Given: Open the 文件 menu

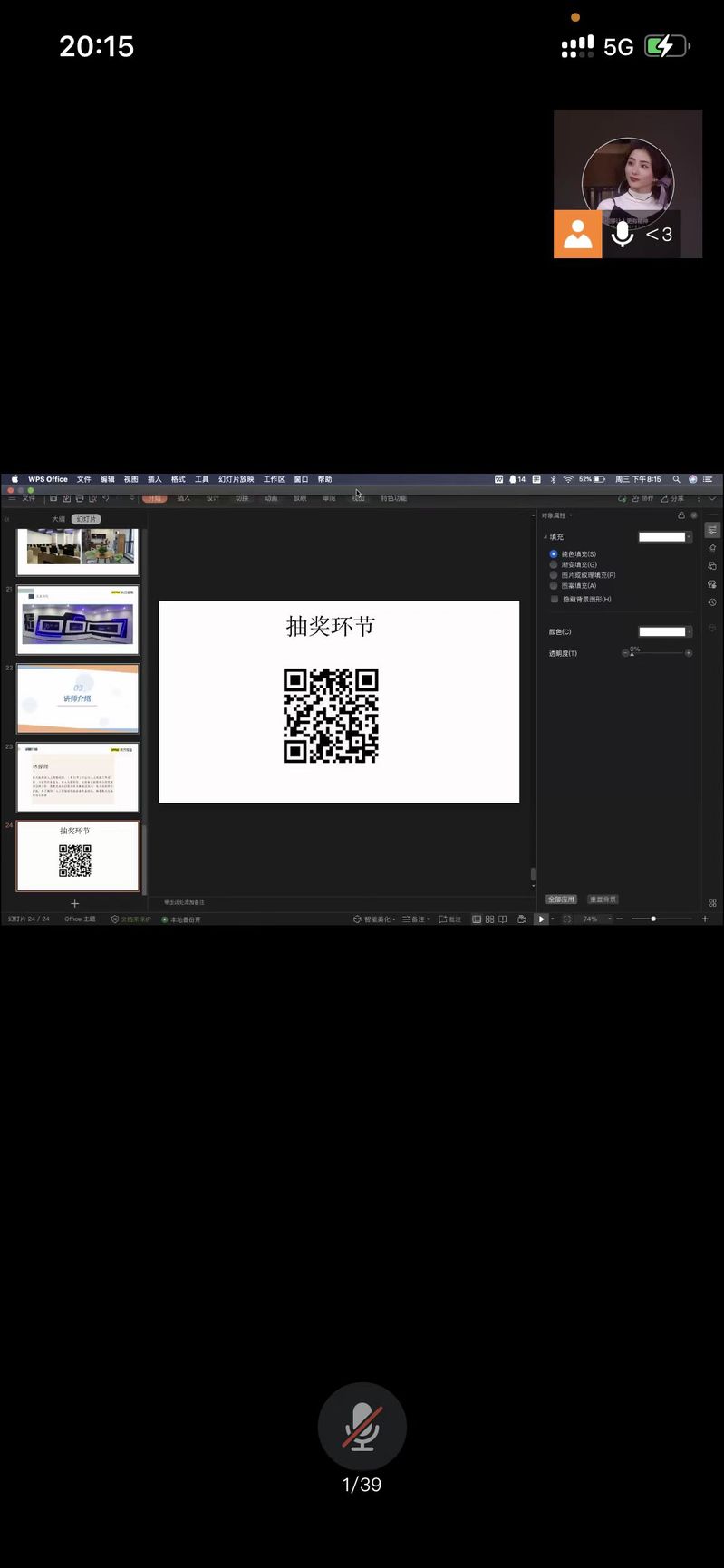Looking at the screenshot, I should [84, 479].
